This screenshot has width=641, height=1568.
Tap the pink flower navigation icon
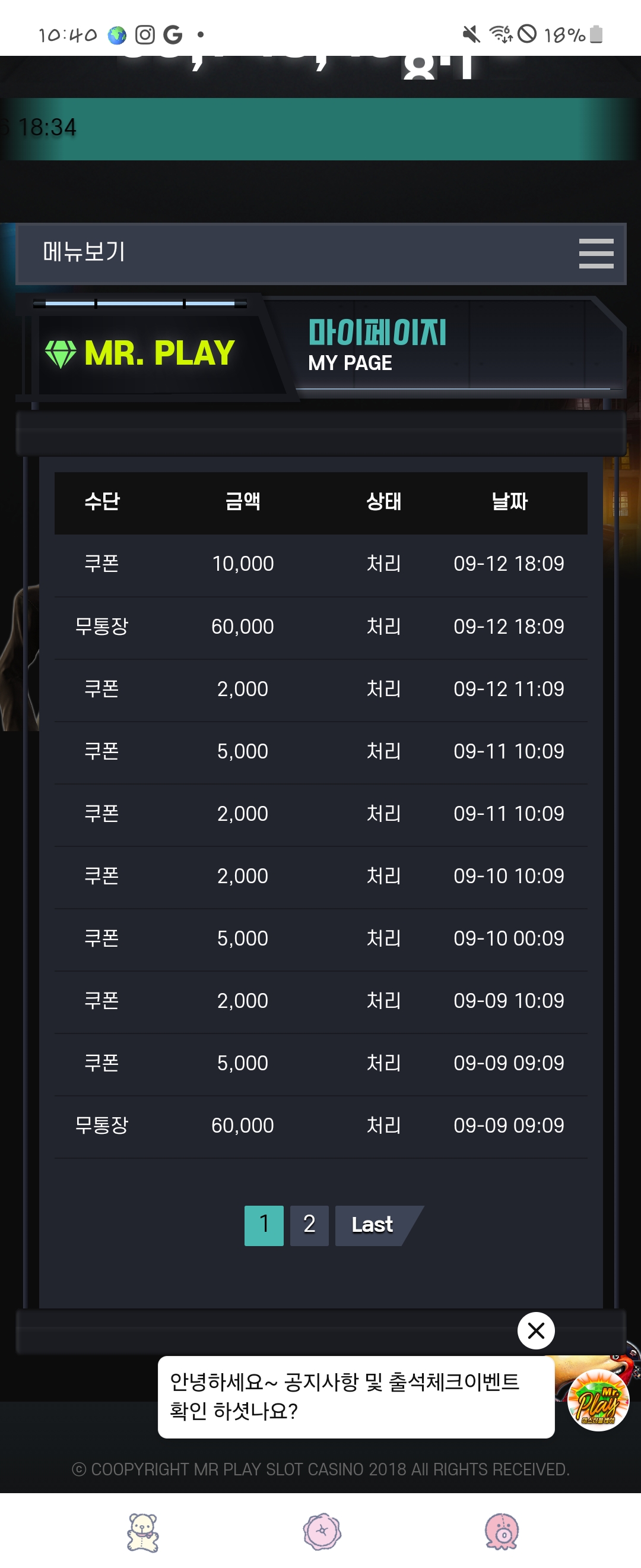(x=322, y=1532)
